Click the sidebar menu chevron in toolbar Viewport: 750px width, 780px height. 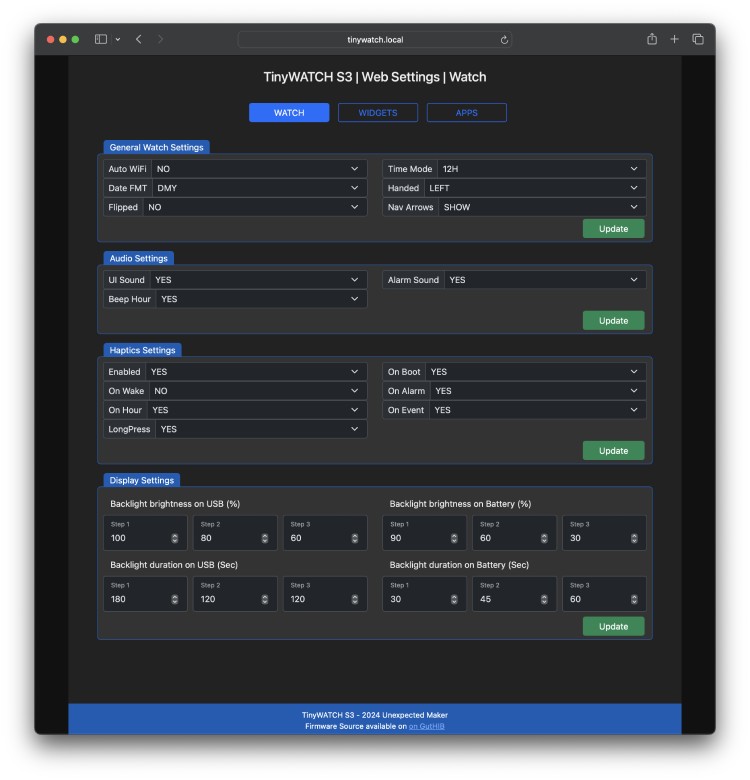(118, 40)
